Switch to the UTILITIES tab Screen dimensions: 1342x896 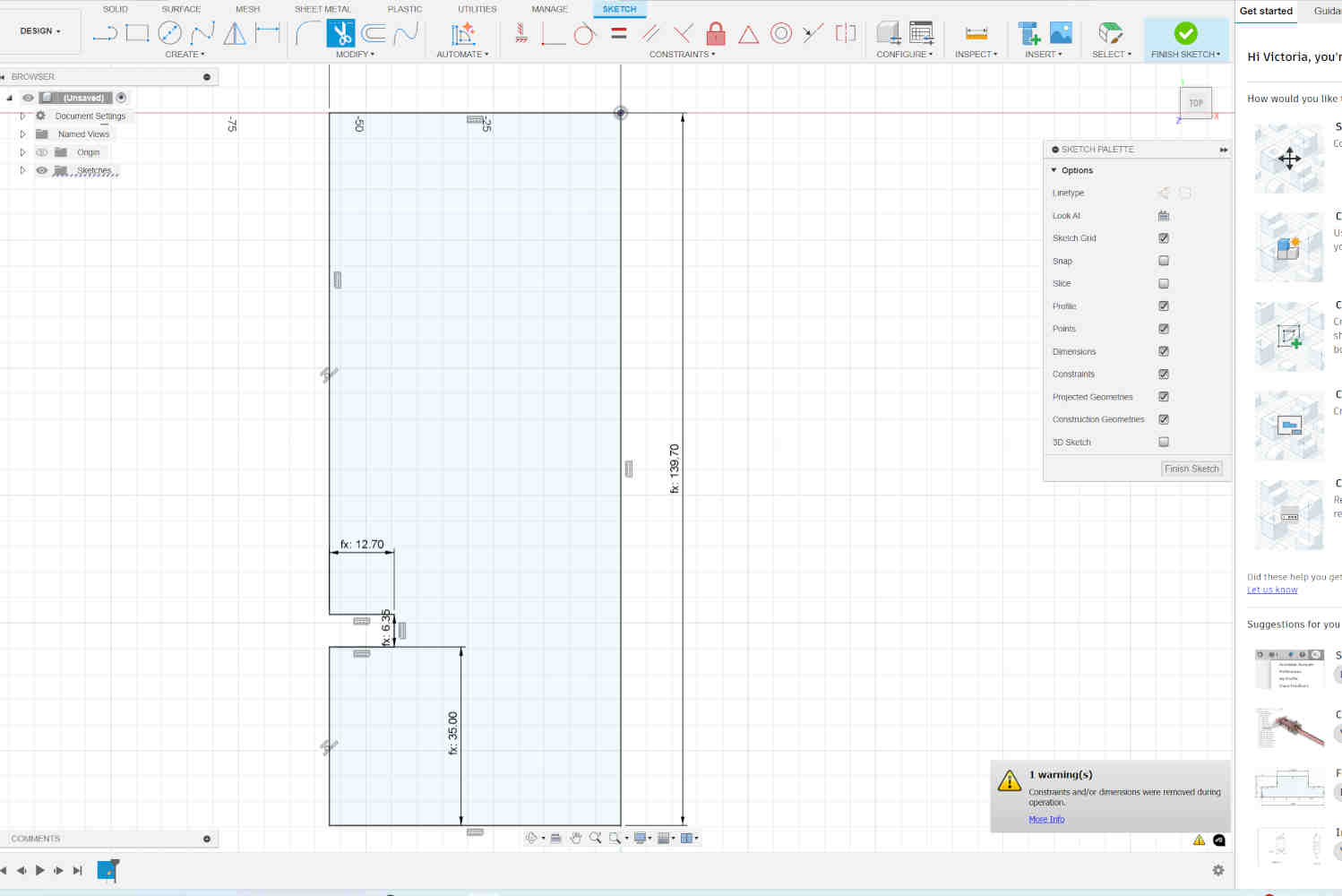click(x=477, y=9)
